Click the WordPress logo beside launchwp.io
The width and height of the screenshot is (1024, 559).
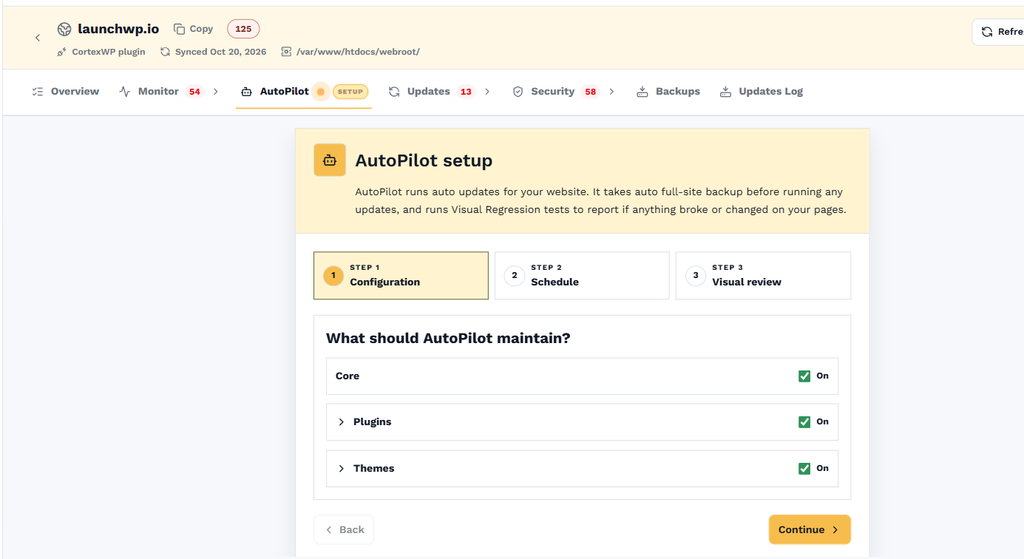coord(64,29)
